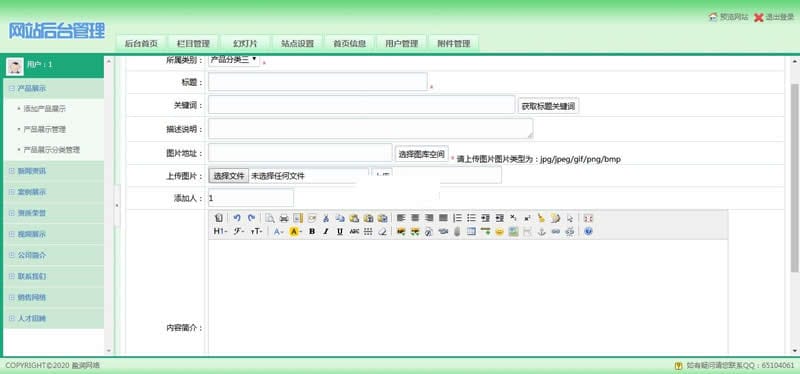800x374 pixels.
Task: Switch to the 栏目管理 tab
Action: (x=193, y=43)
